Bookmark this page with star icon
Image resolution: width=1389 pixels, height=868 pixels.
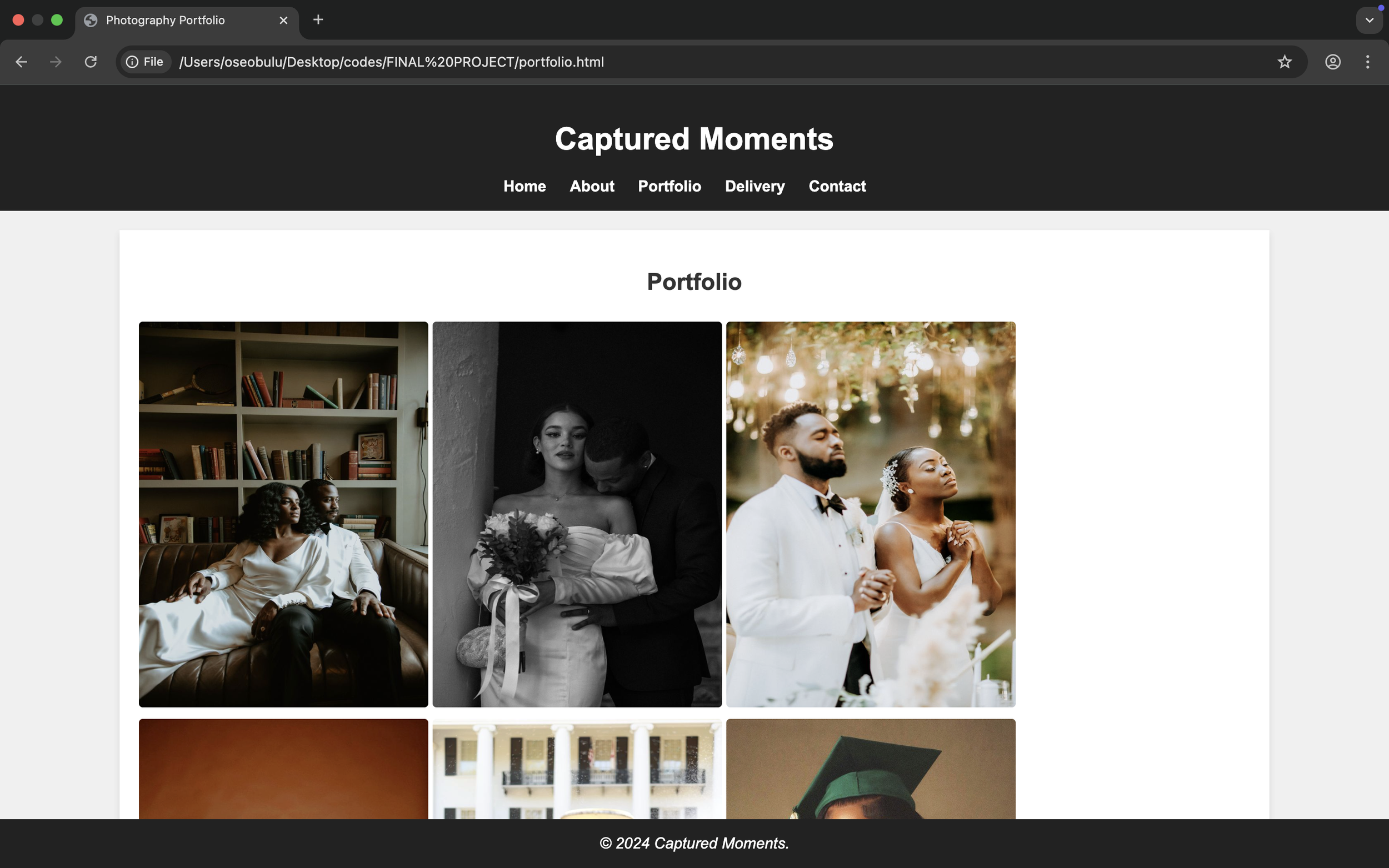pos(1285,62)
